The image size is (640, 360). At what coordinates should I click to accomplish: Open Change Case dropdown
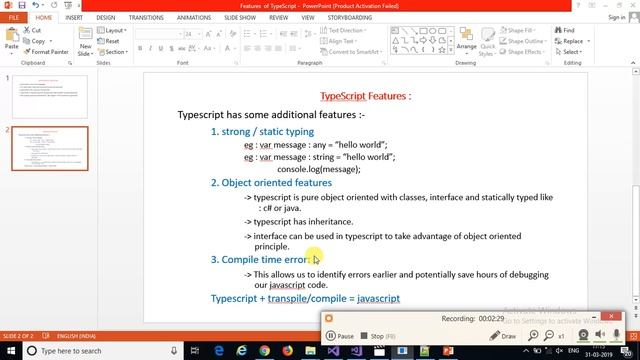(x=209, y=48)
